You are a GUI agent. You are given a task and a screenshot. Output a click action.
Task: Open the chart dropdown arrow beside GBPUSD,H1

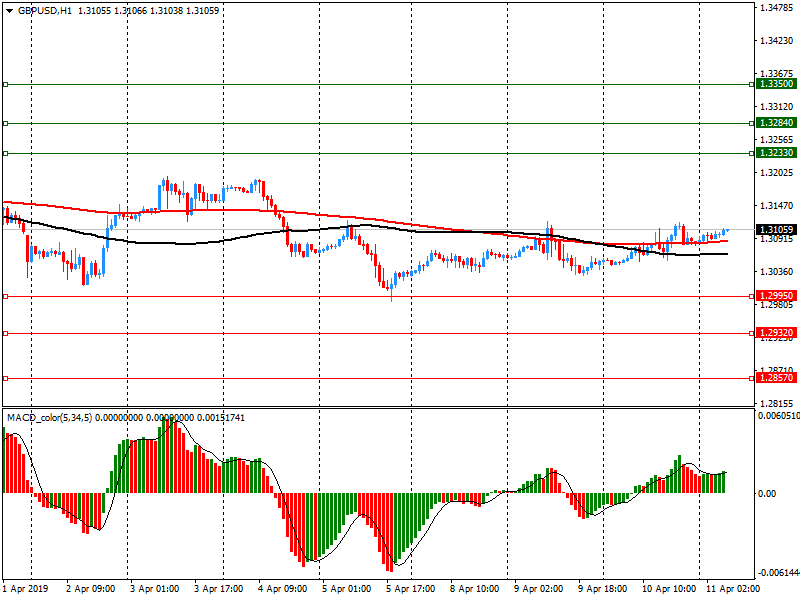(9, 10)
